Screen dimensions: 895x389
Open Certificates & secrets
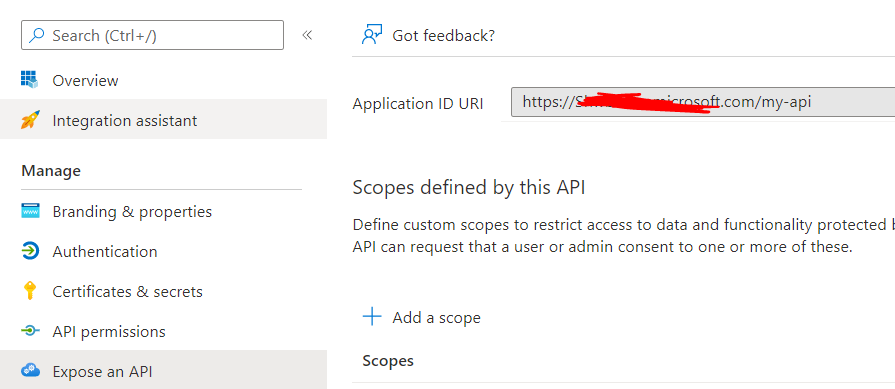click(127, 291)
